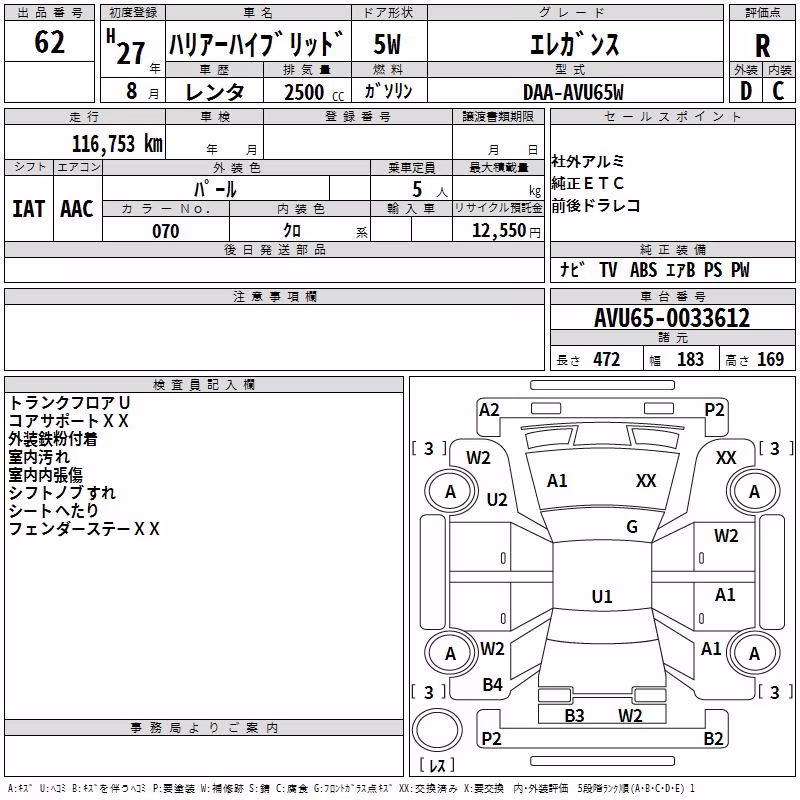The width and height of the screenshot is (800, 800).
Task: Click the rear-right tire A circle
Action: [754, 653]
